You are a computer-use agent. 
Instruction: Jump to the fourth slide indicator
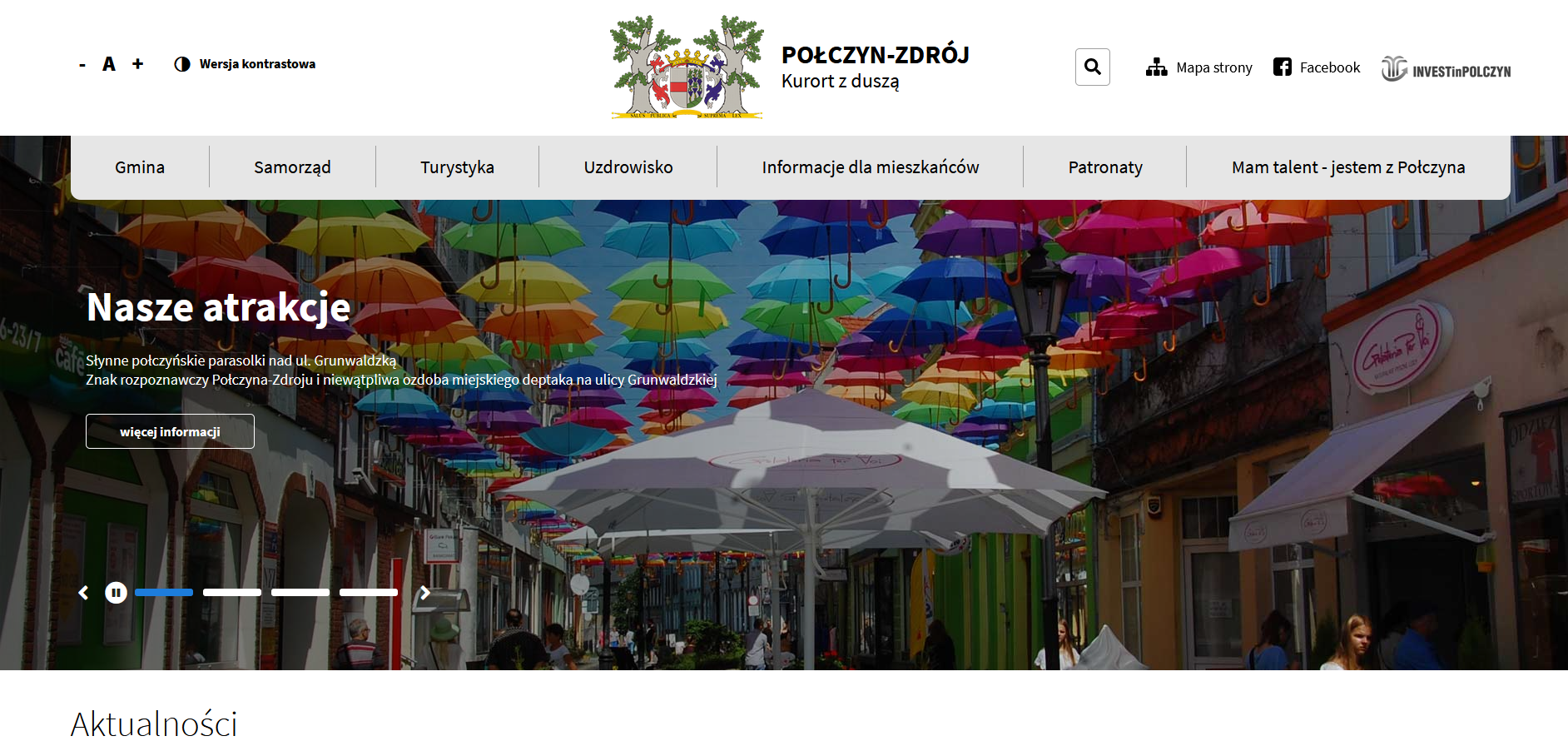point(369,593)
